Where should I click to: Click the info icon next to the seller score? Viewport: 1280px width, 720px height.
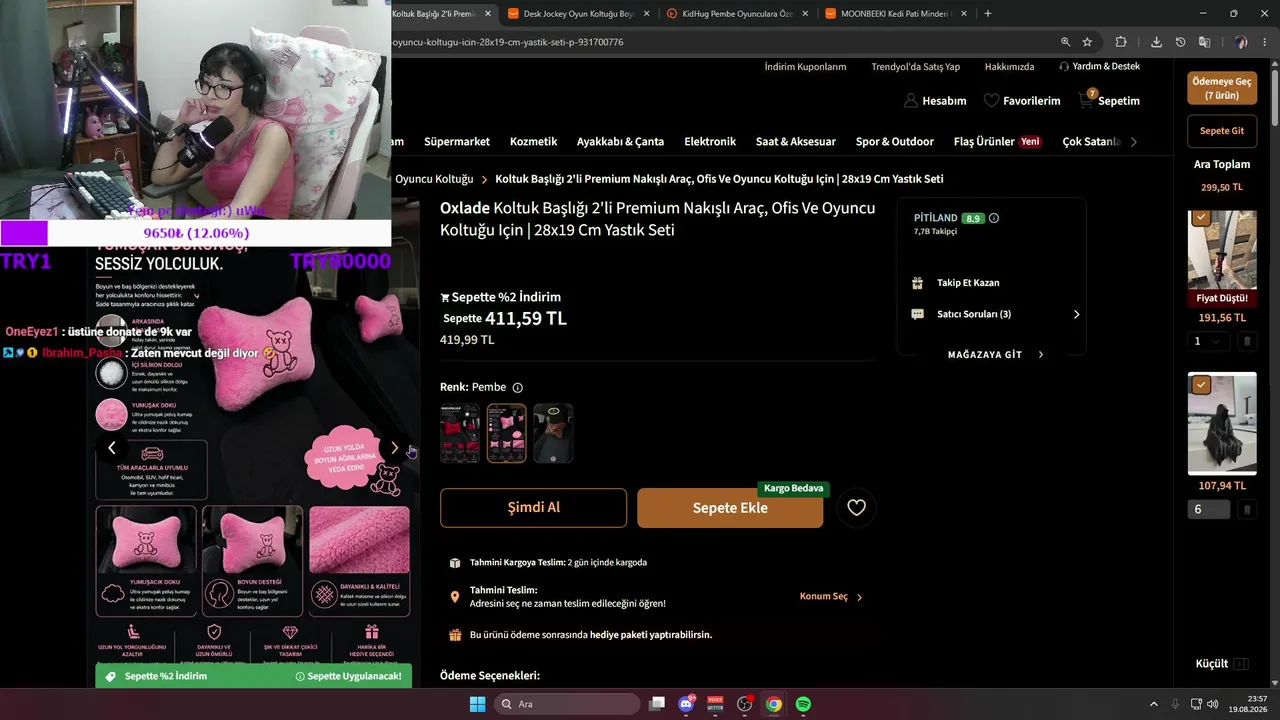994,218
